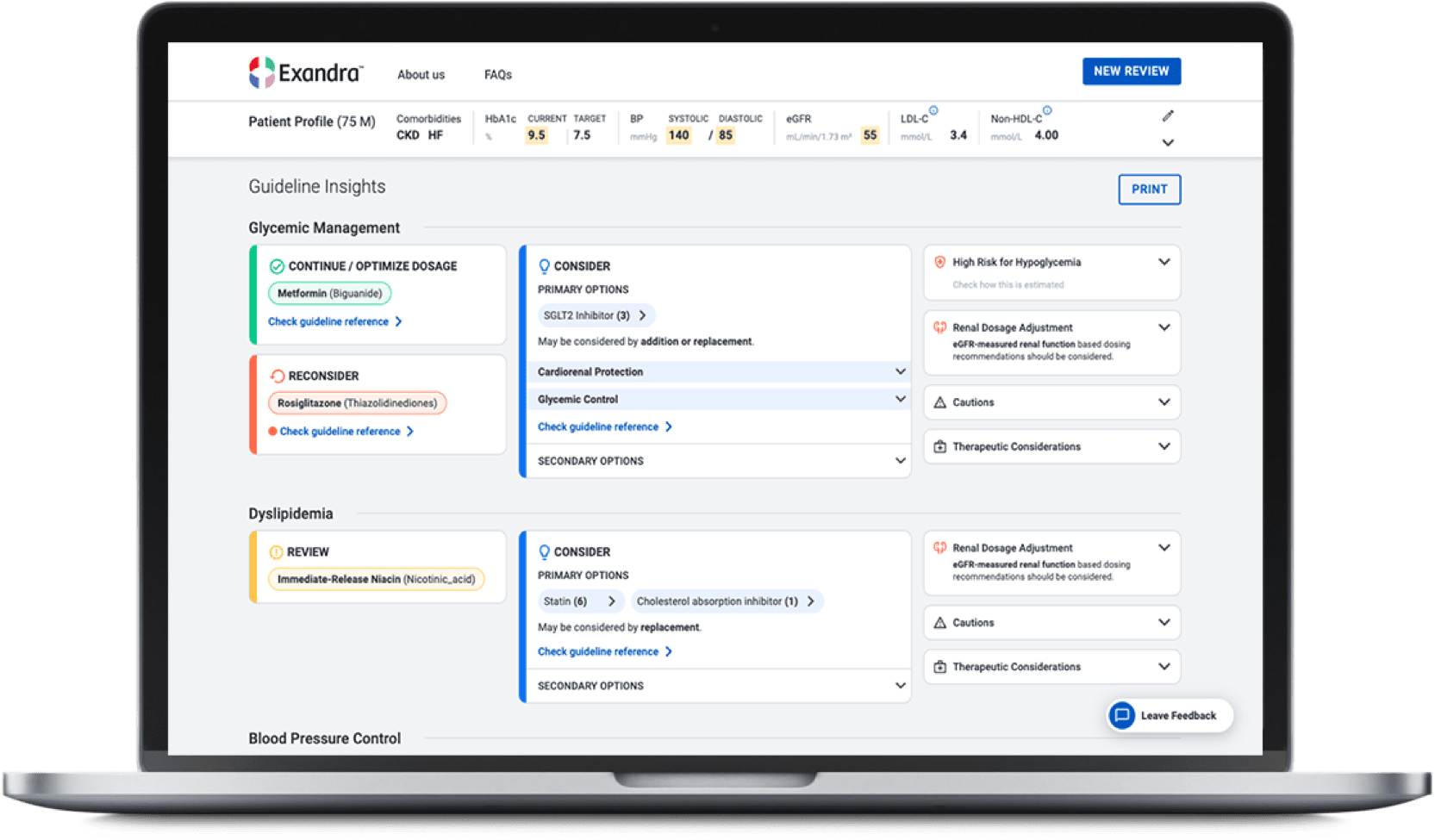Screen dimensions: 1435x840
Task: Click the lightbulb icon in Glycemic Consider card
Action: (x=544, y=266)
